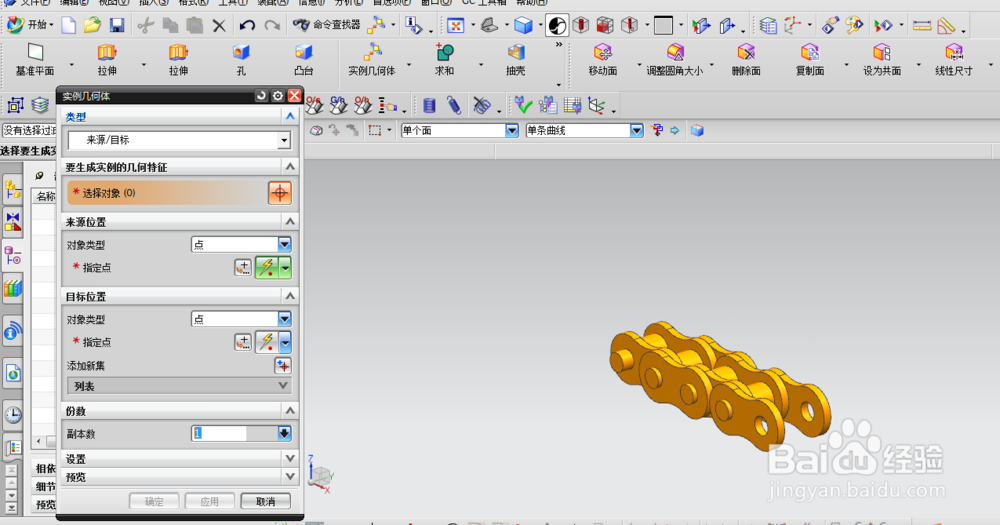Collapse the 类型 section
The image size is (1000, 525).
pyautogui.click(x=290, y=116)
